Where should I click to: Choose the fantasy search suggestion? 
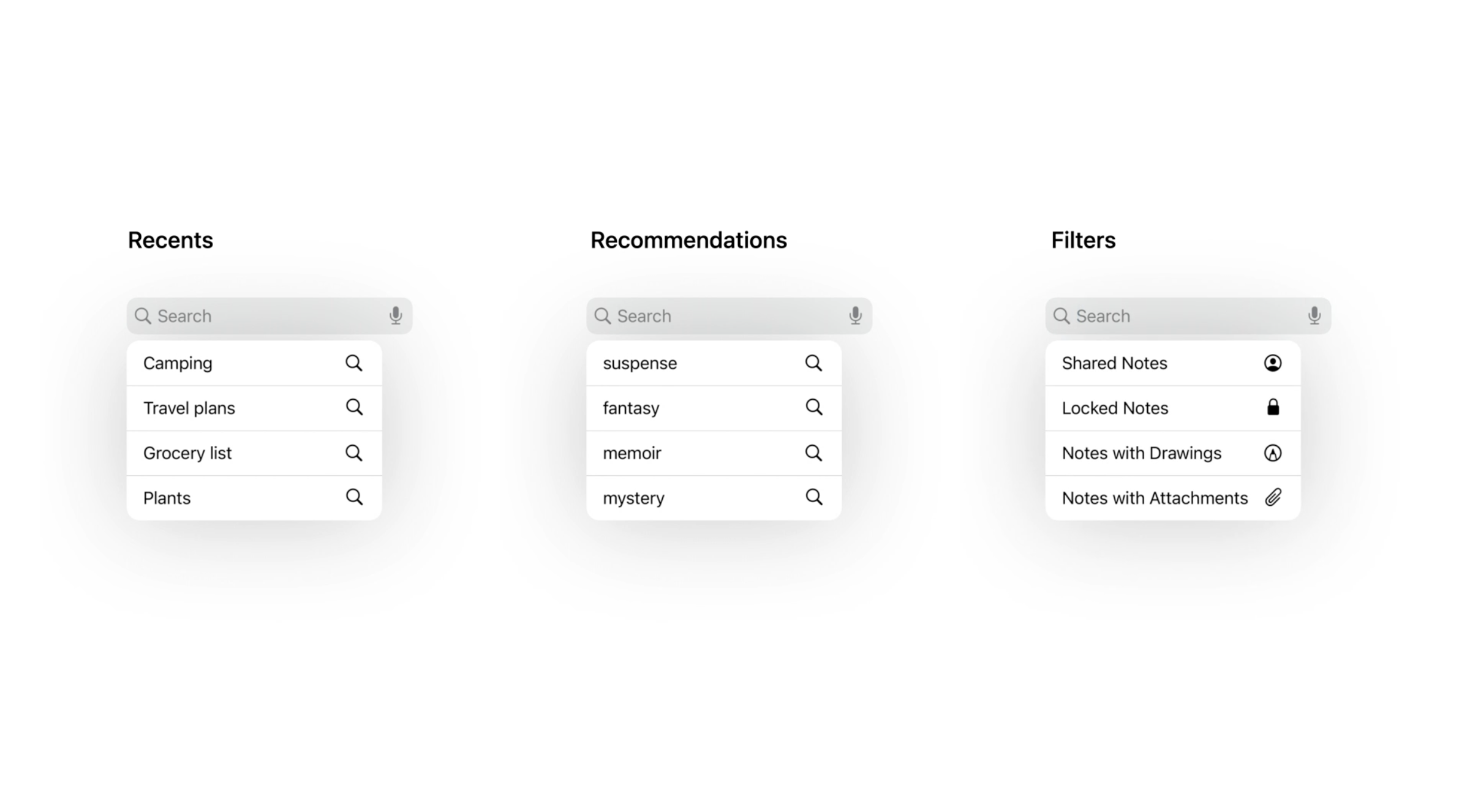click(631, 408)
